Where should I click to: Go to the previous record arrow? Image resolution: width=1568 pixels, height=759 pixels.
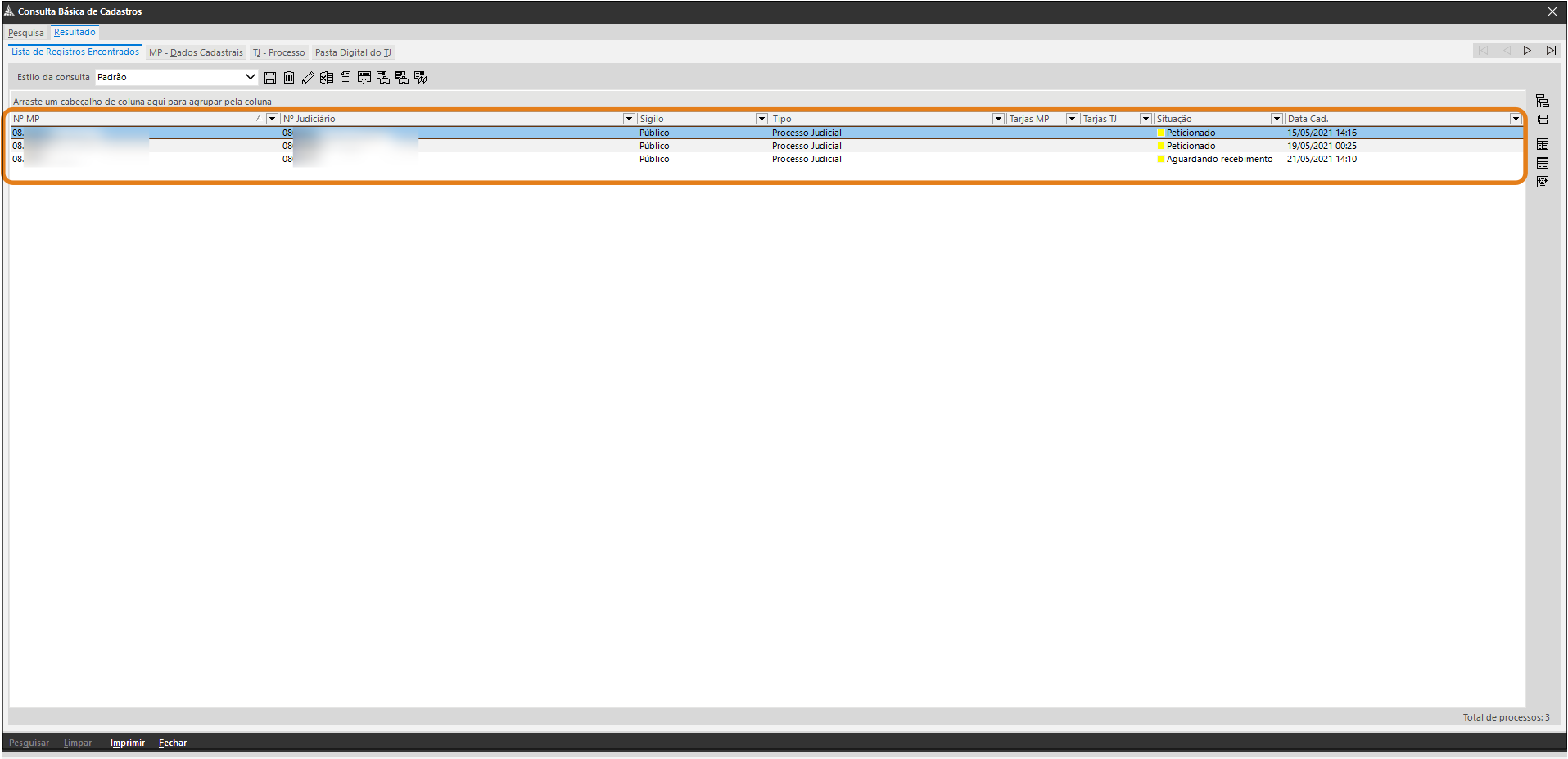[1506, 51]
